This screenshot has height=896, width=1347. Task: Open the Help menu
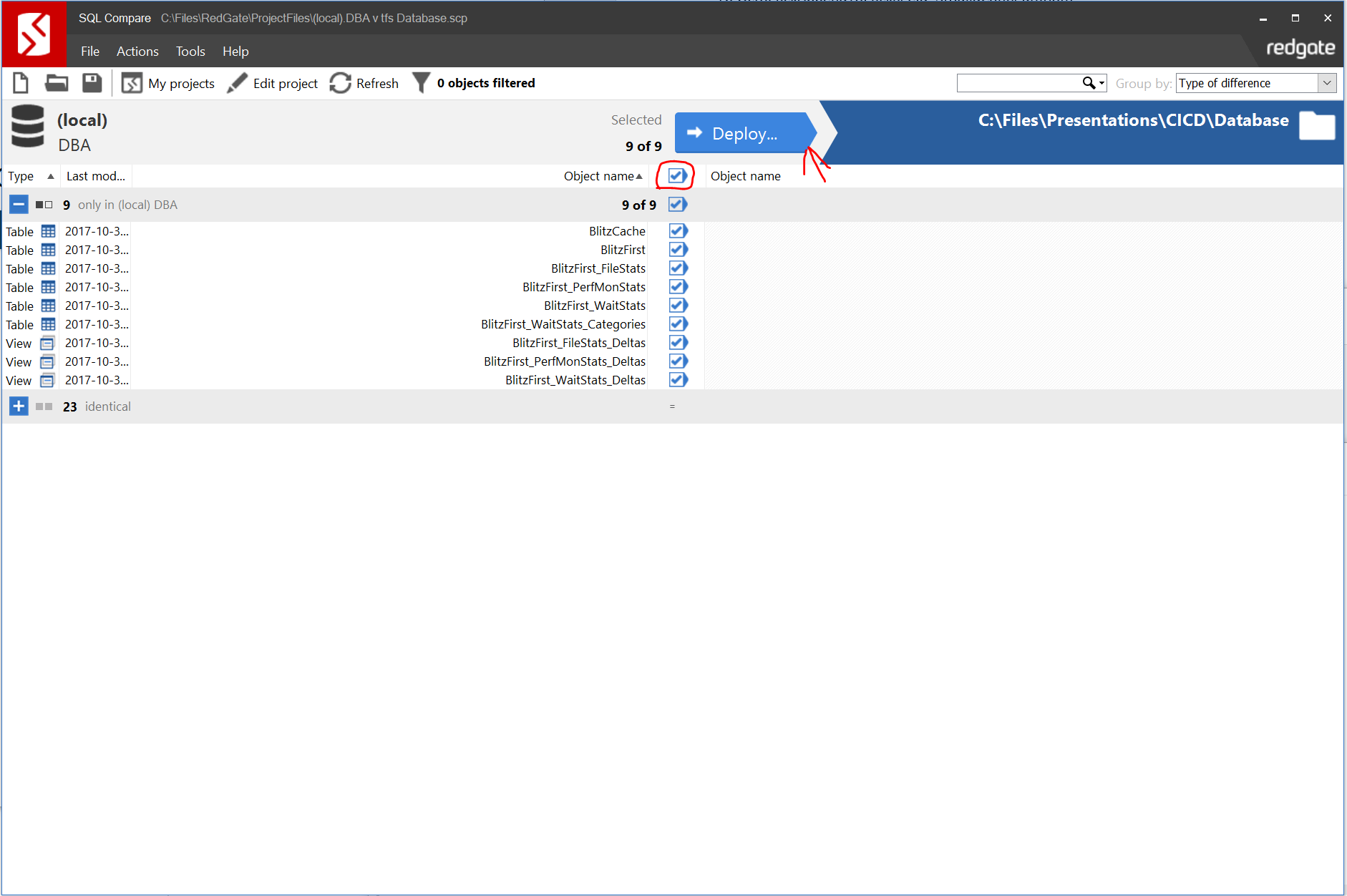(x=235, y=52)
